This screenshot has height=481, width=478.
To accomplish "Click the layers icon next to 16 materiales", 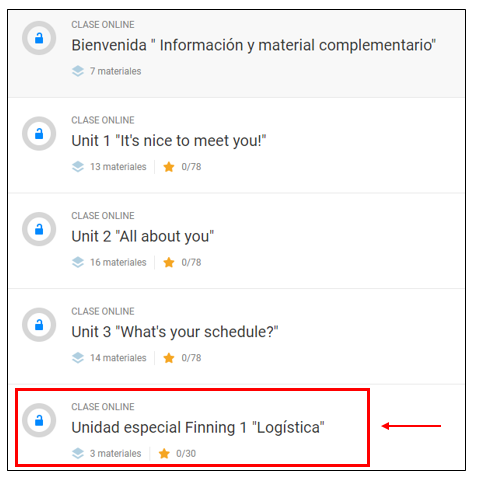I will pyautogui.click(x=78, y=262).
